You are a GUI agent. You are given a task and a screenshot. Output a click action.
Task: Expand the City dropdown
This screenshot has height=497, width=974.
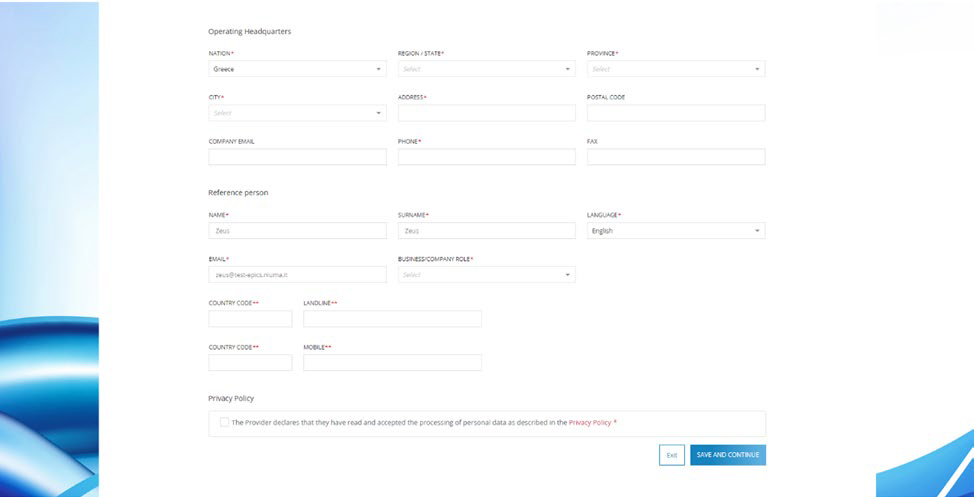297,113
